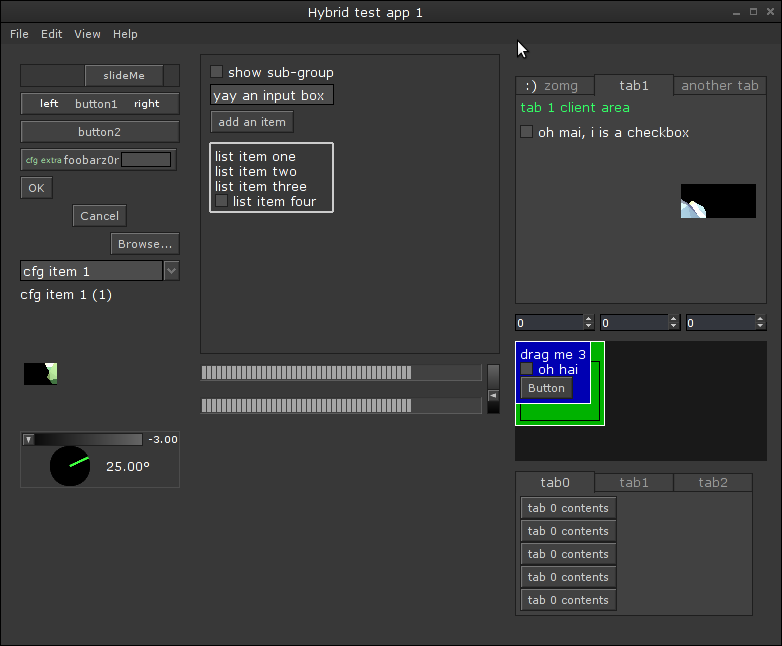Open the View menu
782x646 pixels.
(87, 34)
